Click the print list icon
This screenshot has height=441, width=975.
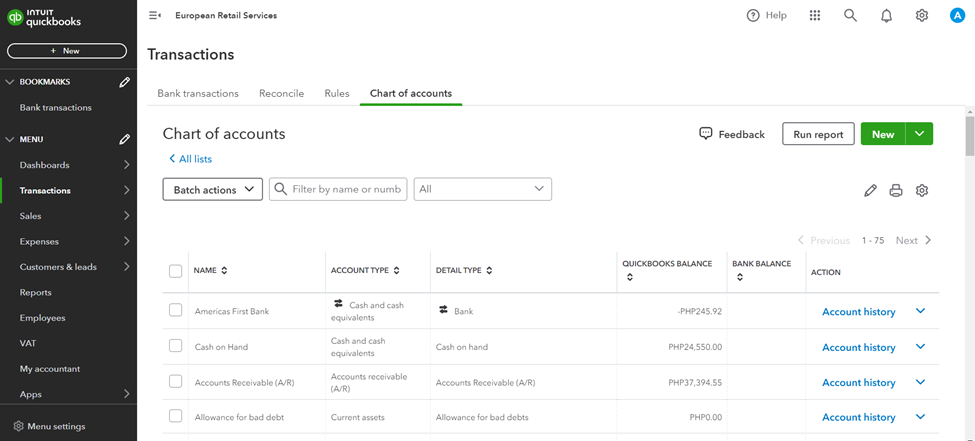[x=896, y=190]
